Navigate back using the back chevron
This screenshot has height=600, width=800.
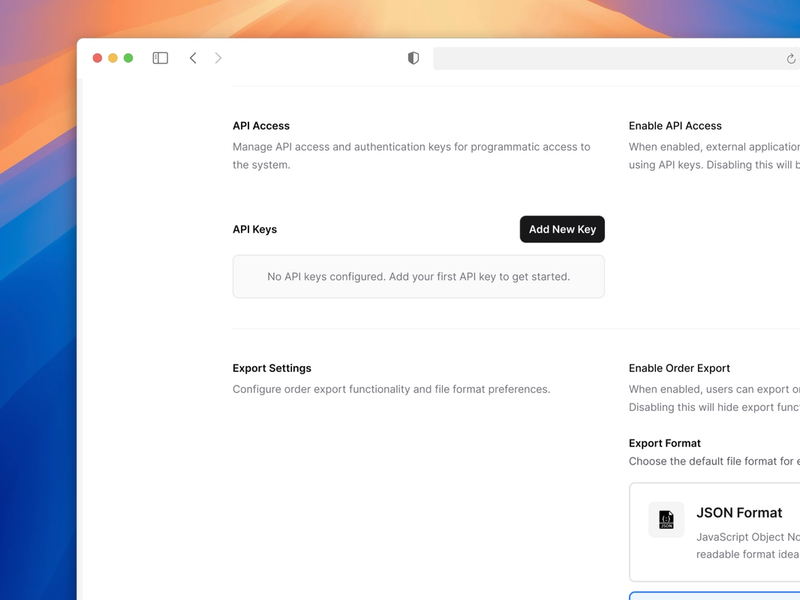click(x=193, y=58)
